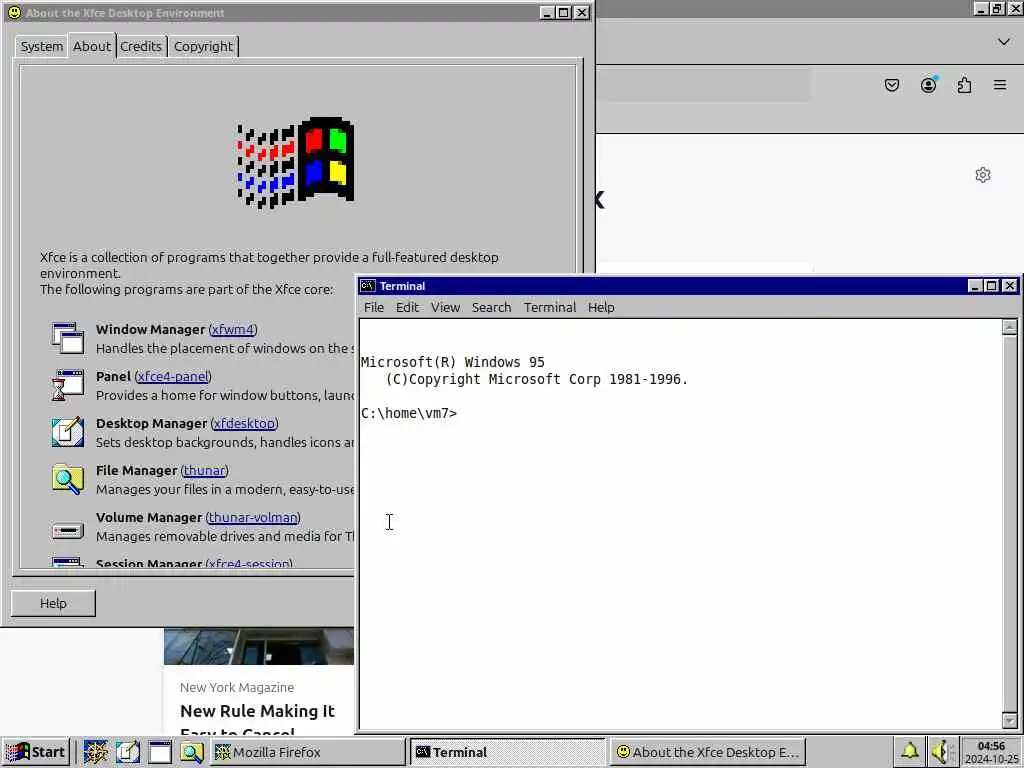Screen dimensions: 1024x768
Task: Switch to the System tab
Action: click(x=42, y=46)
